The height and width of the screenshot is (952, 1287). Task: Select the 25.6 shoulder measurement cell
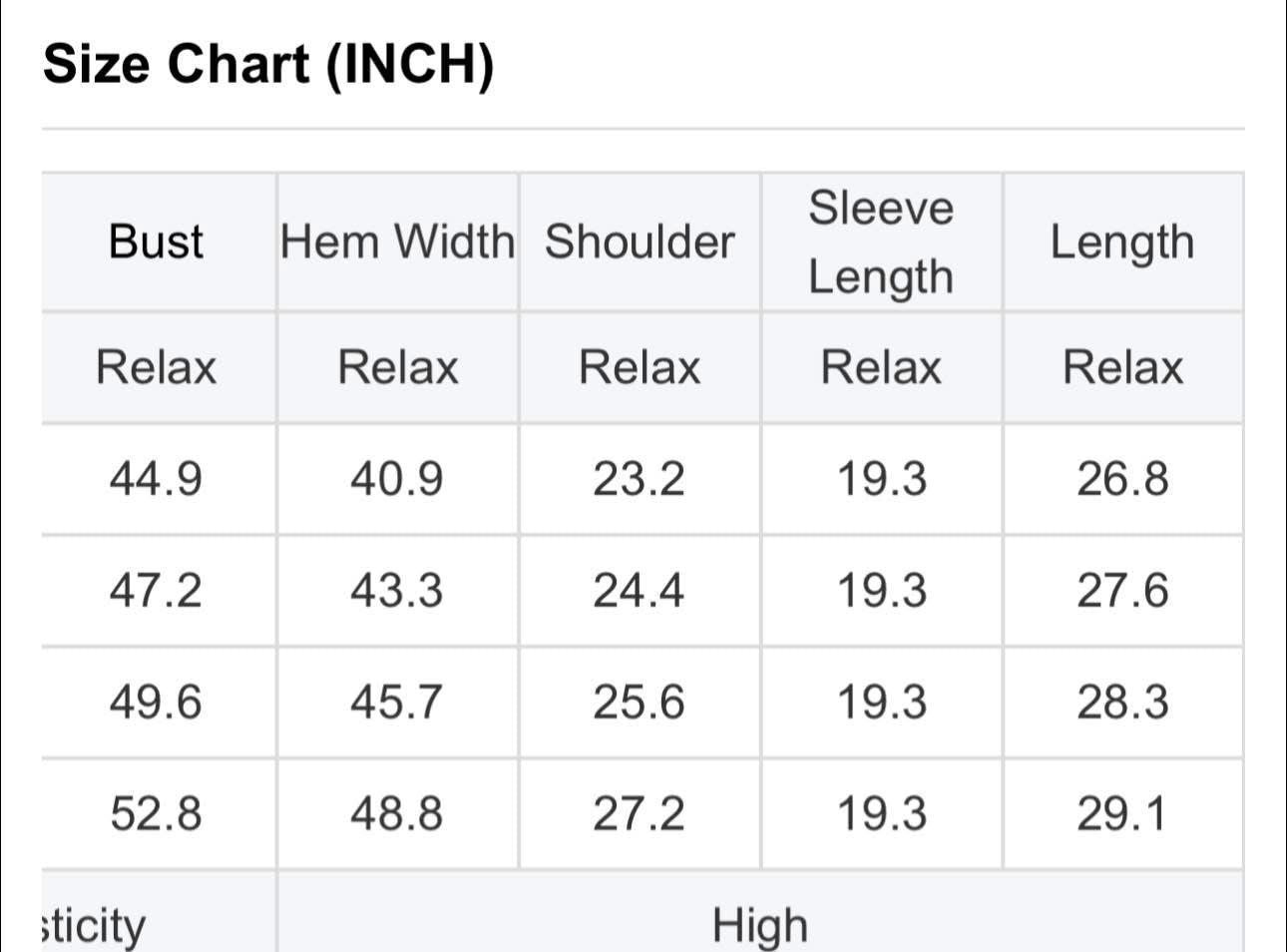[x=640, y=703]
